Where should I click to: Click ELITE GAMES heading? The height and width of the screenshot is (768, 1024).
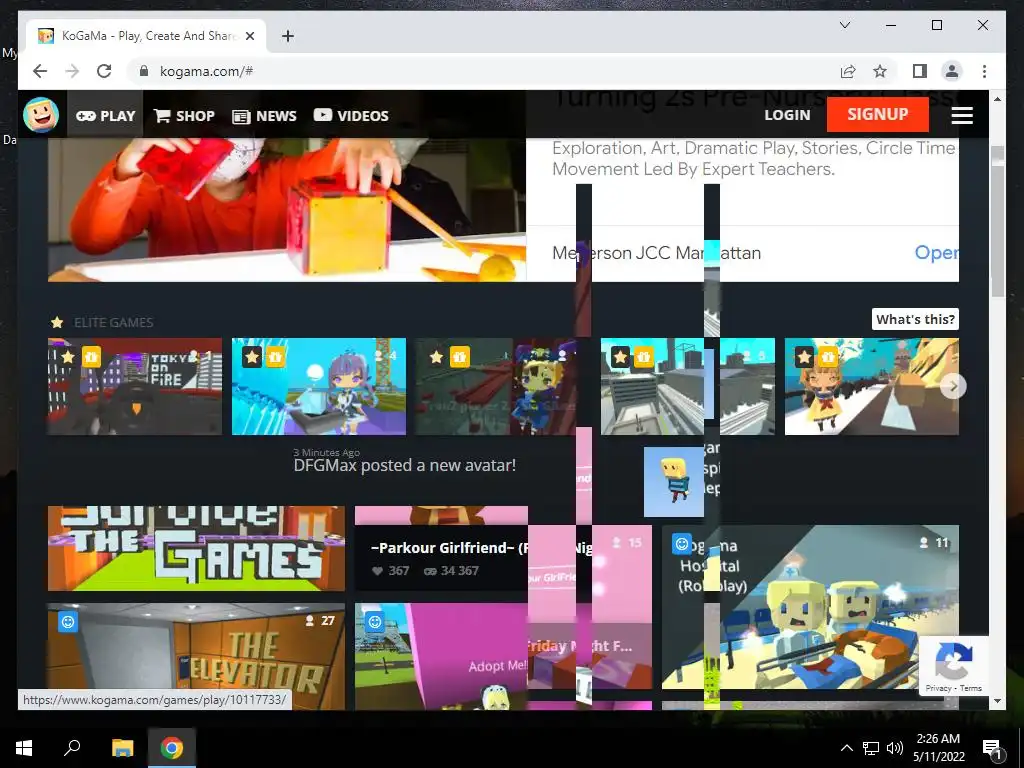pyautogui.click(x=114, y=322)
